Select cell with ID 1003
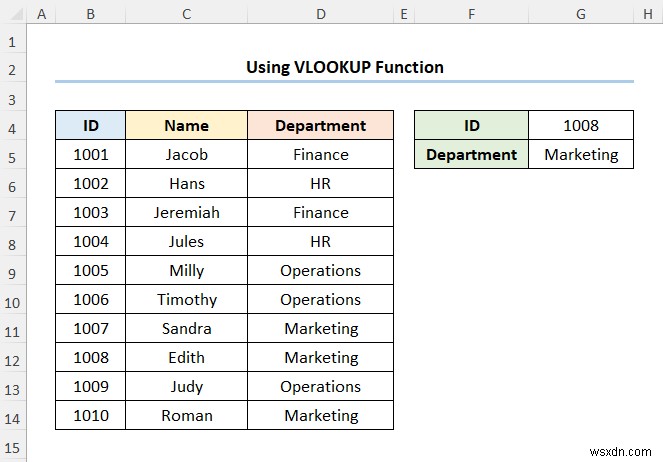This screenshot has width=663, height=462. (x=90, y=212)
